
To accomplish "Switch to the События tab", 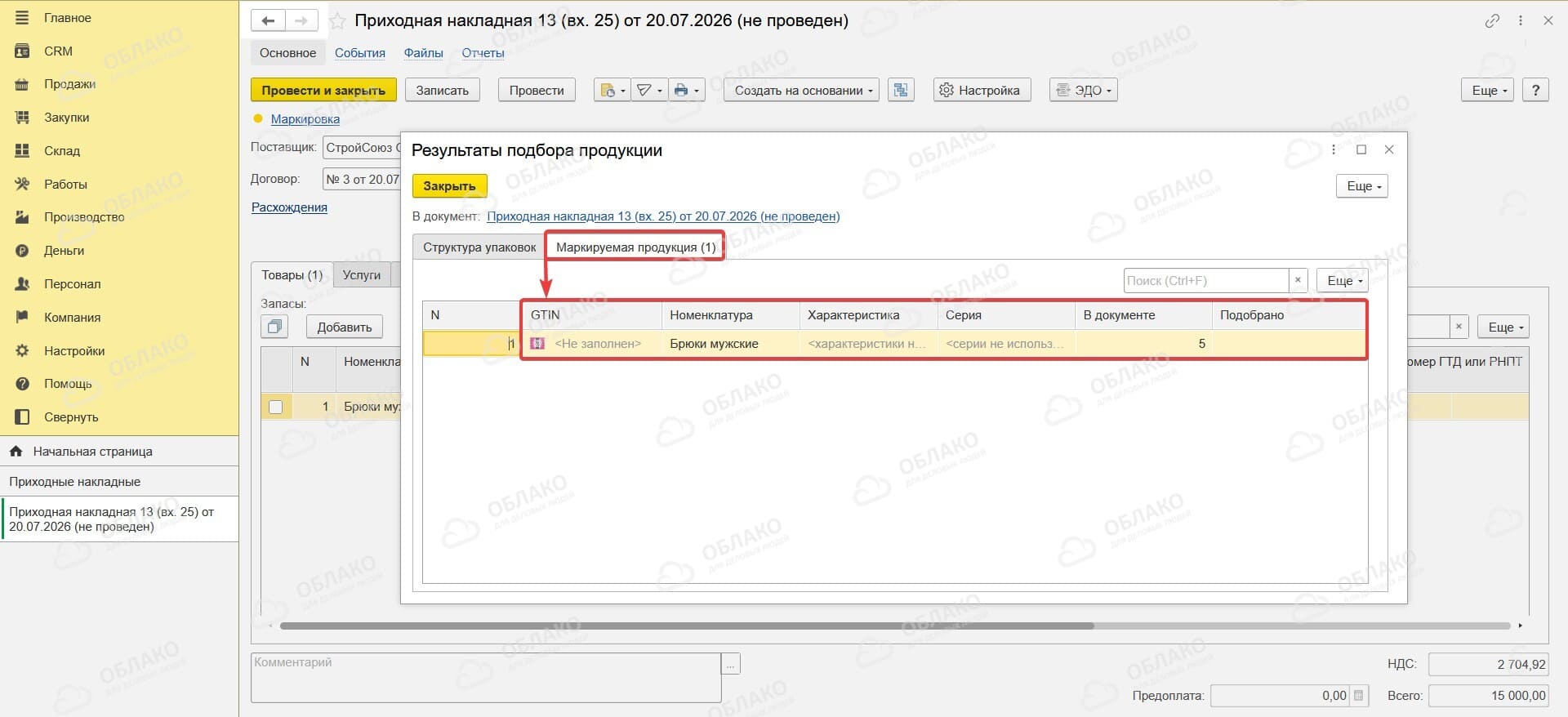I will (x=360, y=53).
